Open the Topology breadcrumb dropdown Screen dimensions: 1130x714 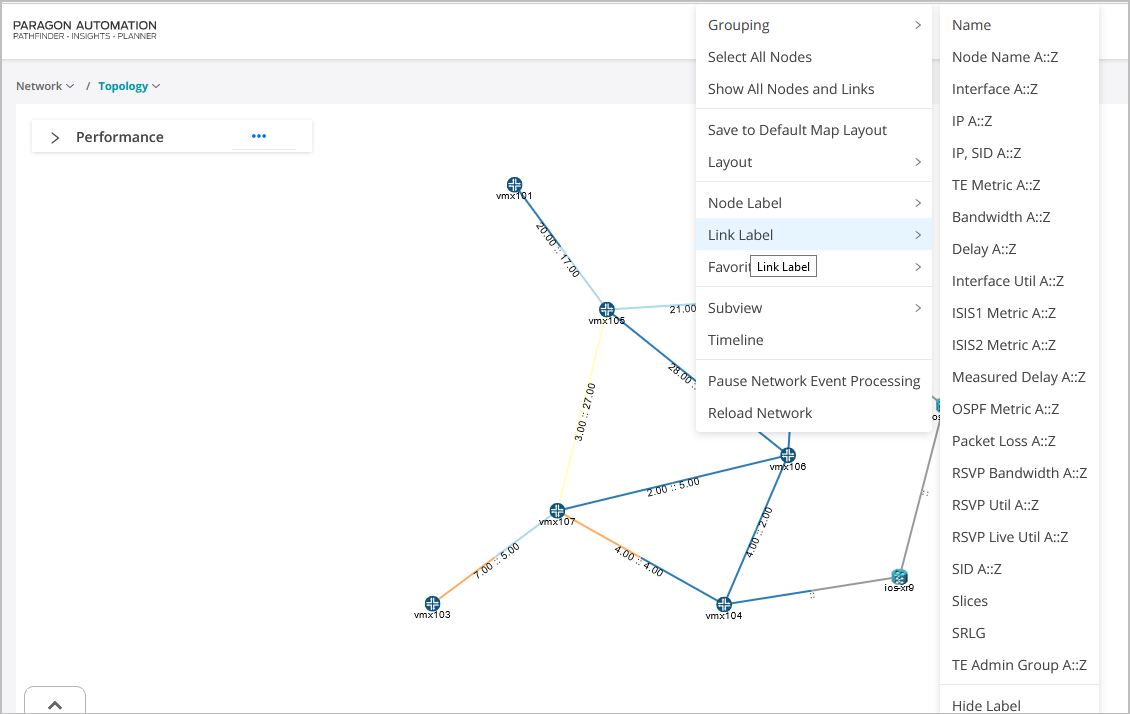coord(129,86)
